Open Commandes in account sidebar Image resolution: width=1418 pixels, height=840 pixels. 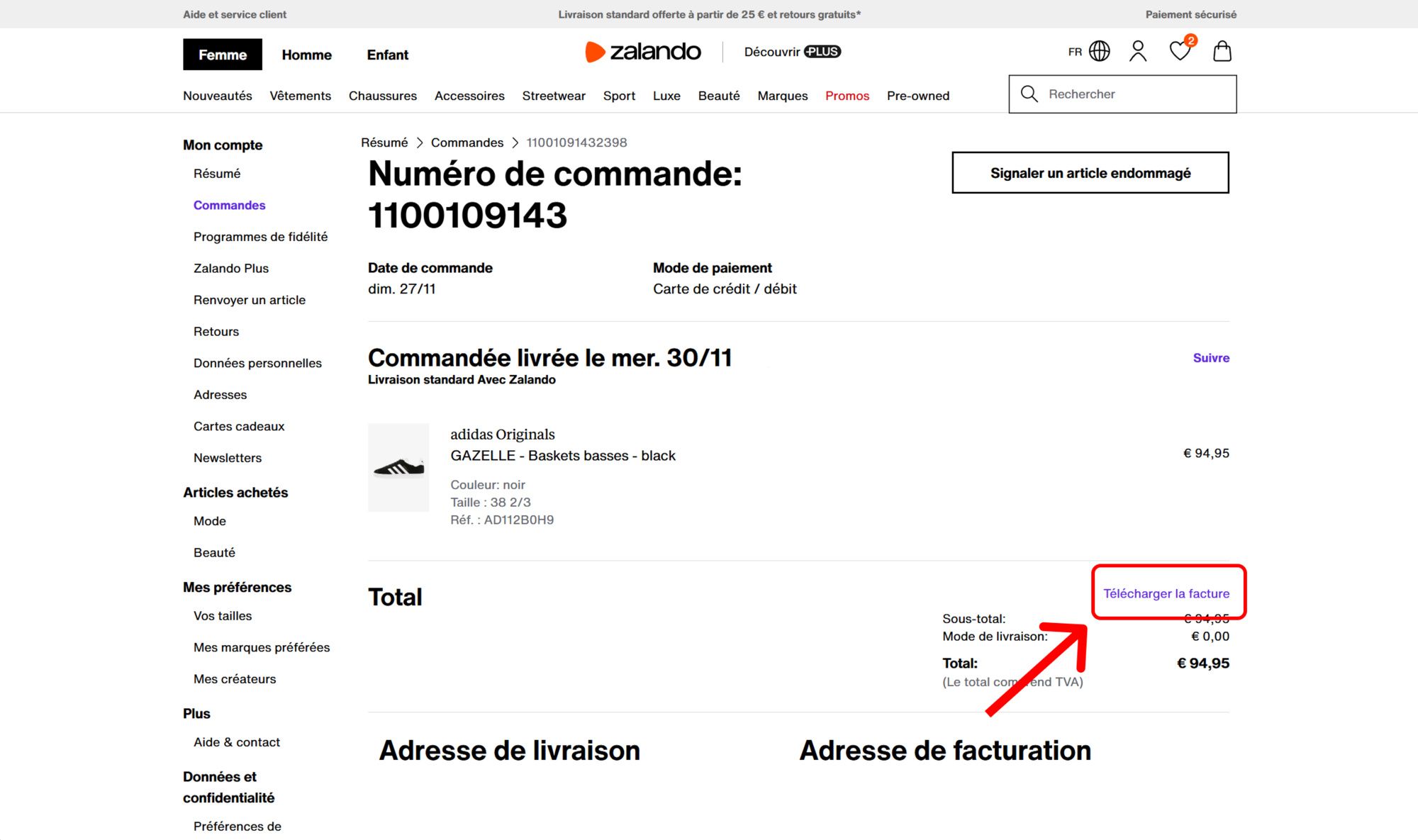click(x=229, y=205)
